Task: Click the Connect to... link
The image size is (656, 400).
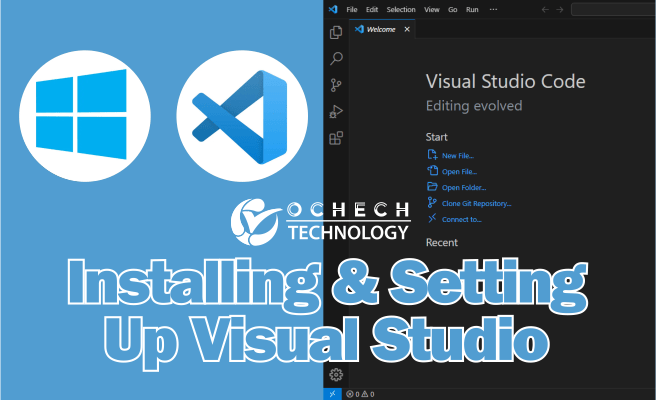Action: point(454,219)
